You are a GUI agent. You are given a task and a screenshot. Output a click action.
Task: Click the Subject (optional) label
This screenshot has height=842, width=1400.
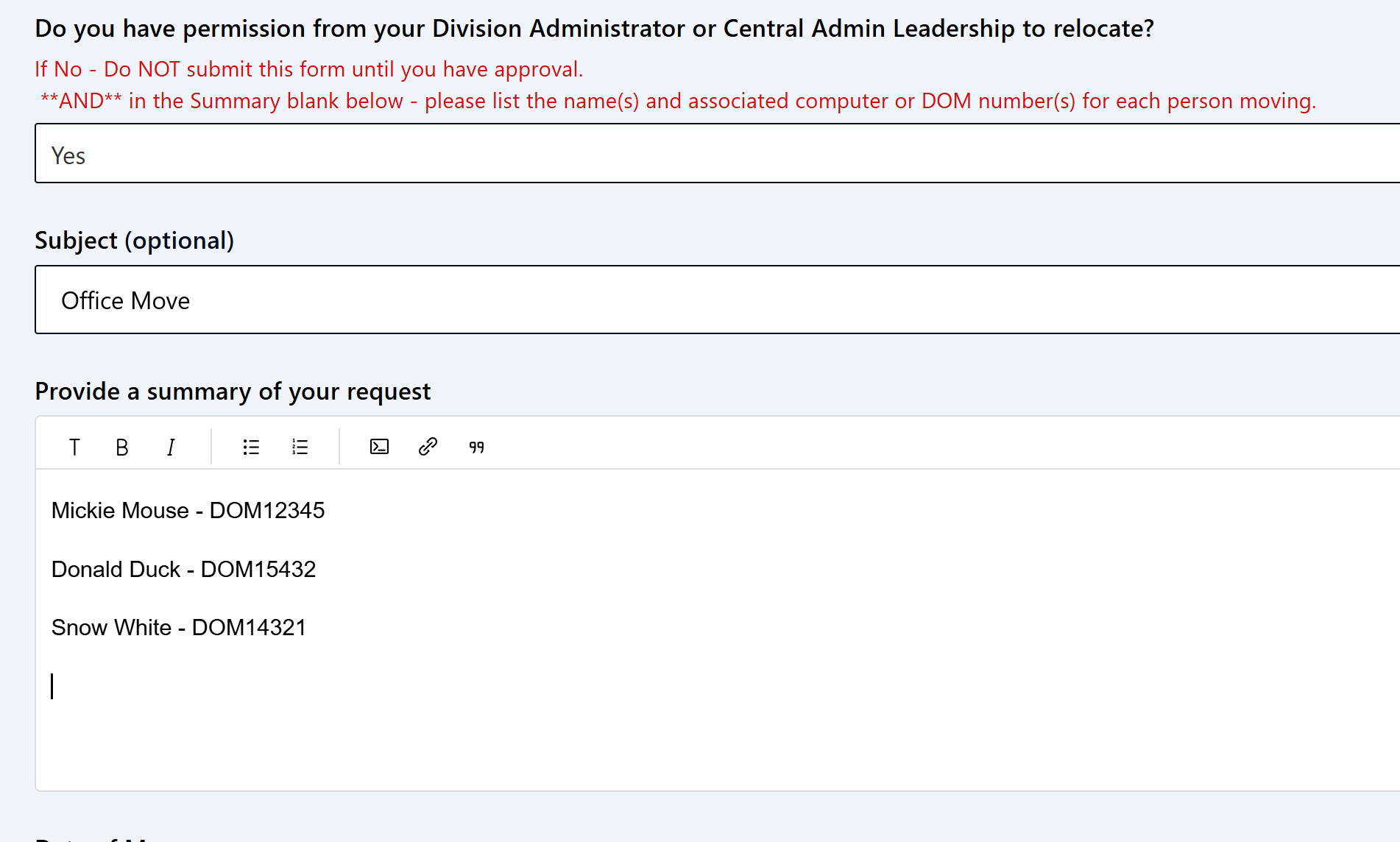(135, 241)
